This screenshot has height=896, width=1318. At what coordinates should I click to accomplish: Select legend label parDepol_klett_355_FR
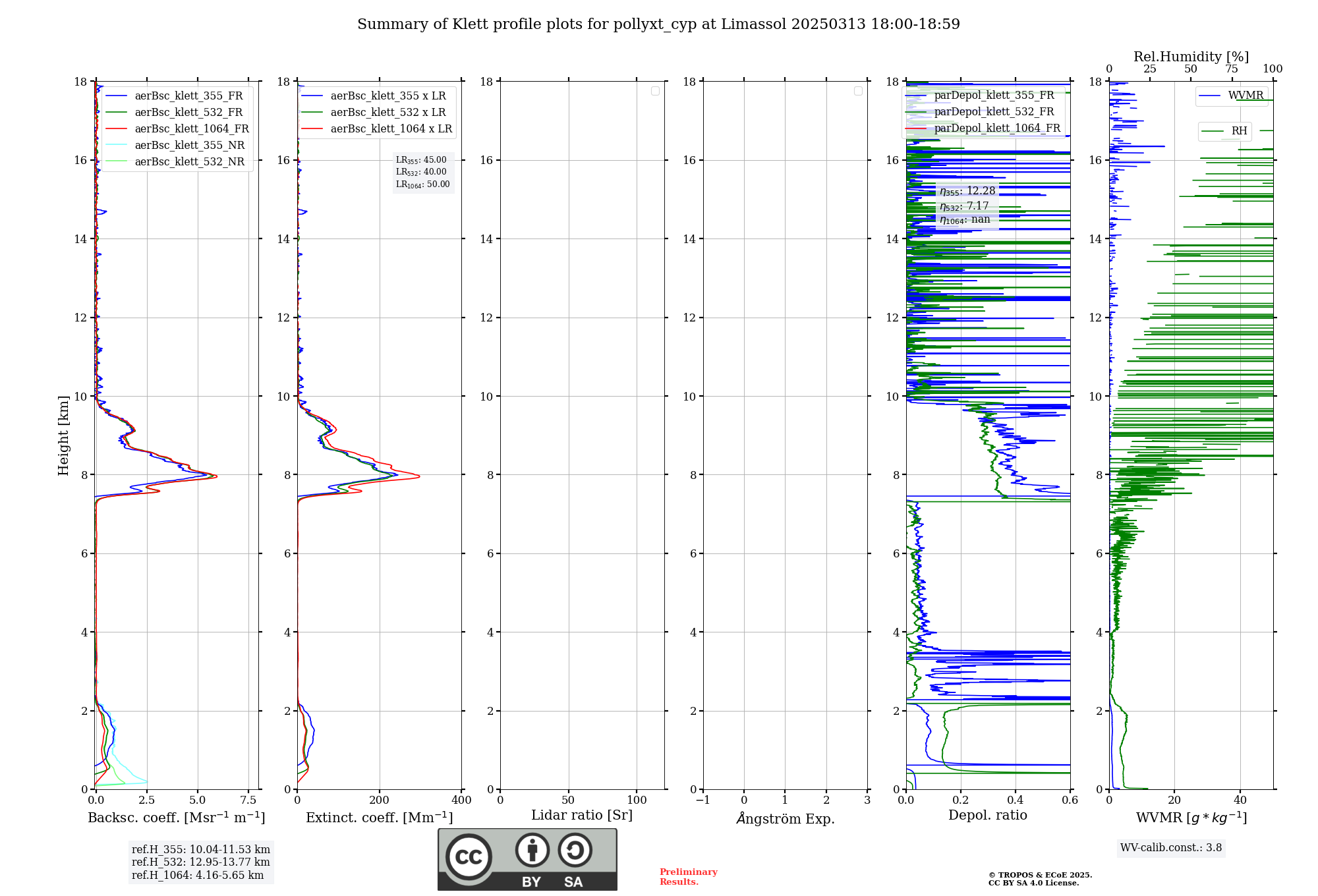tap(994, 96)
